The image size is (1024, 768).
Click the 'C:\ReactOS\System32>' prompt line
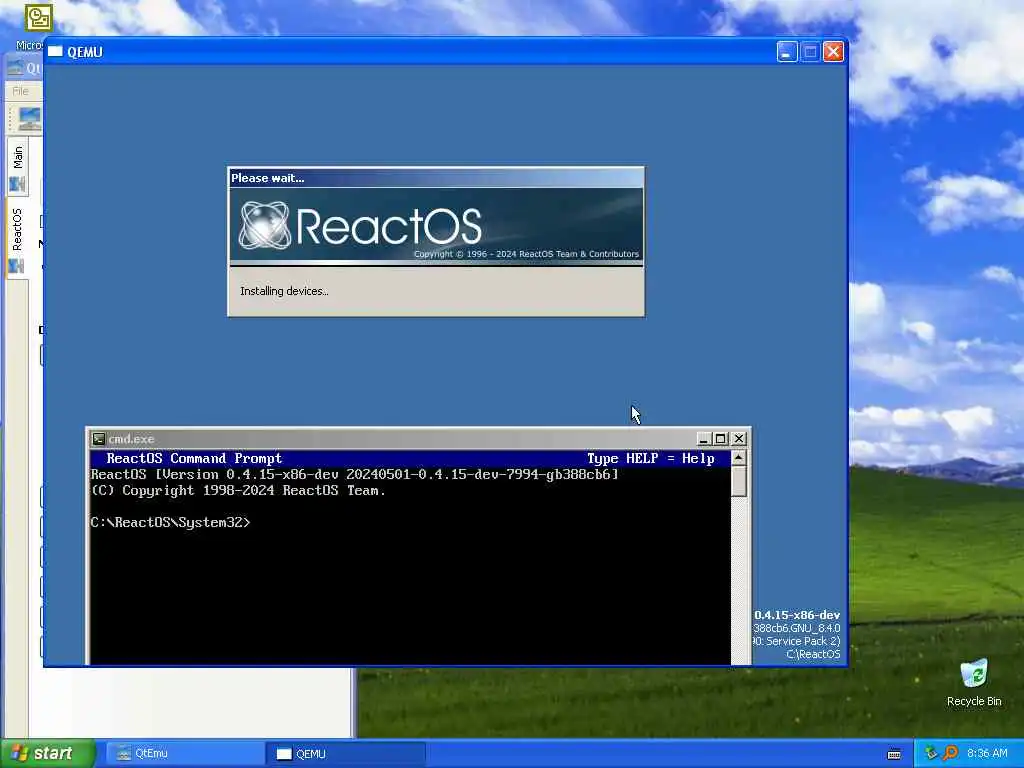pyautogui.click(x=170, y=522)
